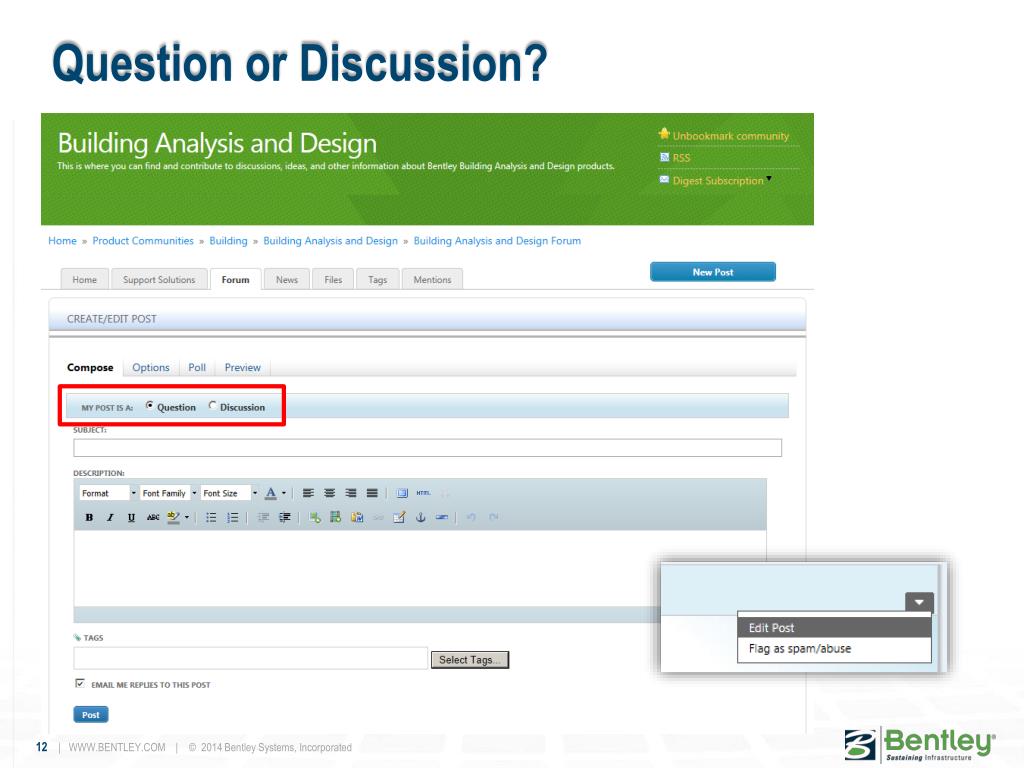Open Building breadcrumb link
1024x768 pixels.
tap(229, 240)
